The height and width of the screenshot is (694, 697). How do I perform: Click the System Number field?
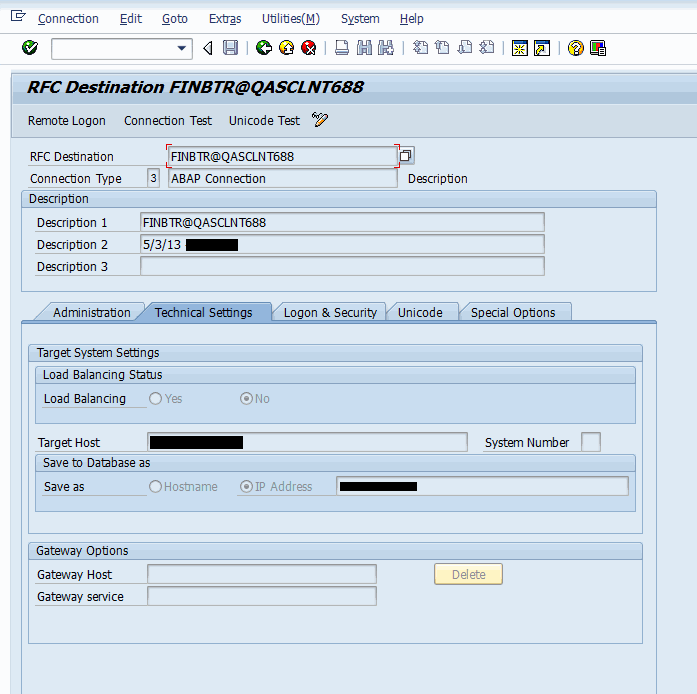point(591,442)
